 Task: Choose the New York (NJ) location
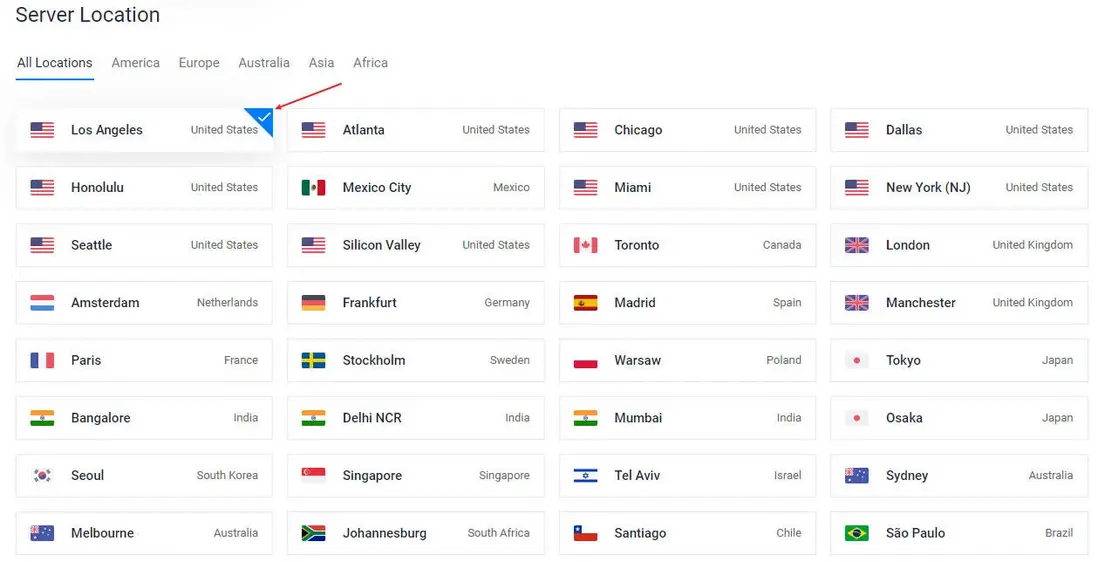click(x=958, y=188)
